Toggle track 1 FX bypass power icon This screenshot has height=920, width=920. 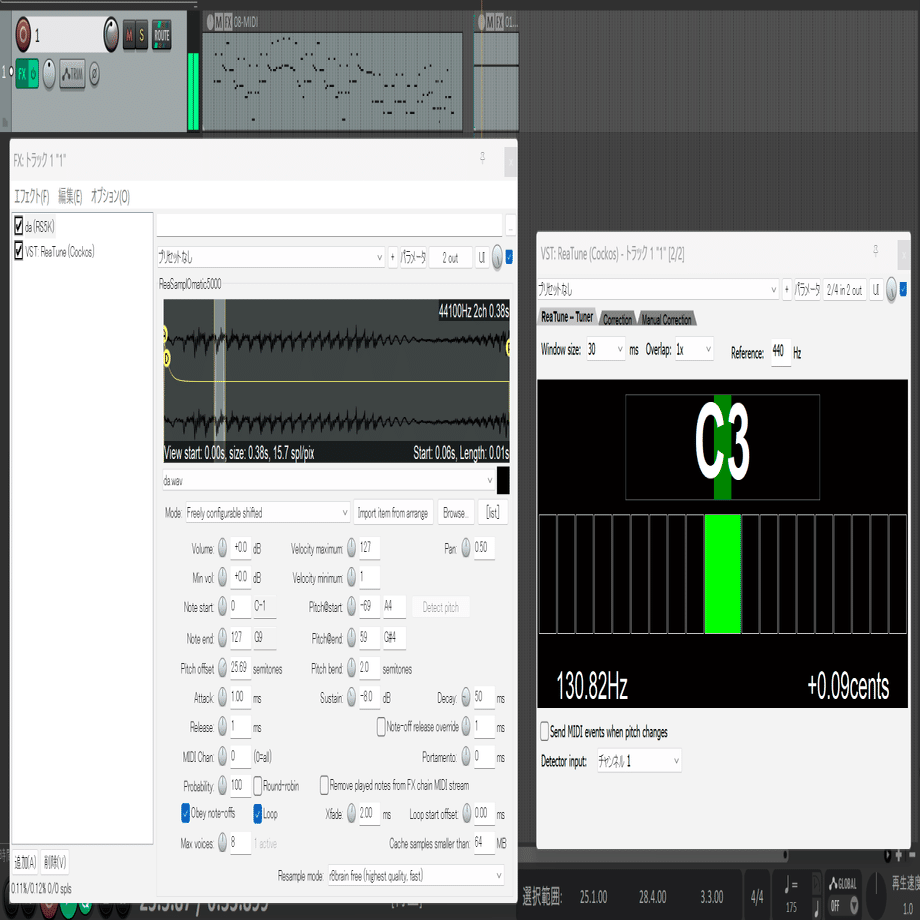click(33, 74)
